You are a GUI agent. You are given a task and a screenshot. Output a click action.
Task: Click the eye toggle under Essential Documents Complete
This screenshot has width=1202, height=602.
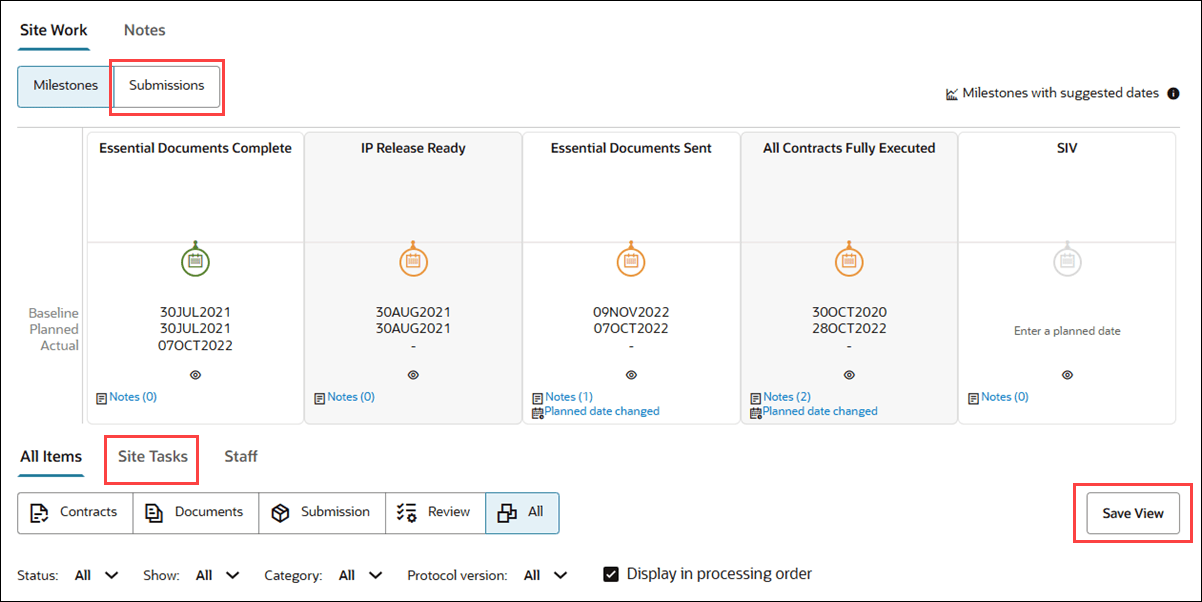click(195, 375)
